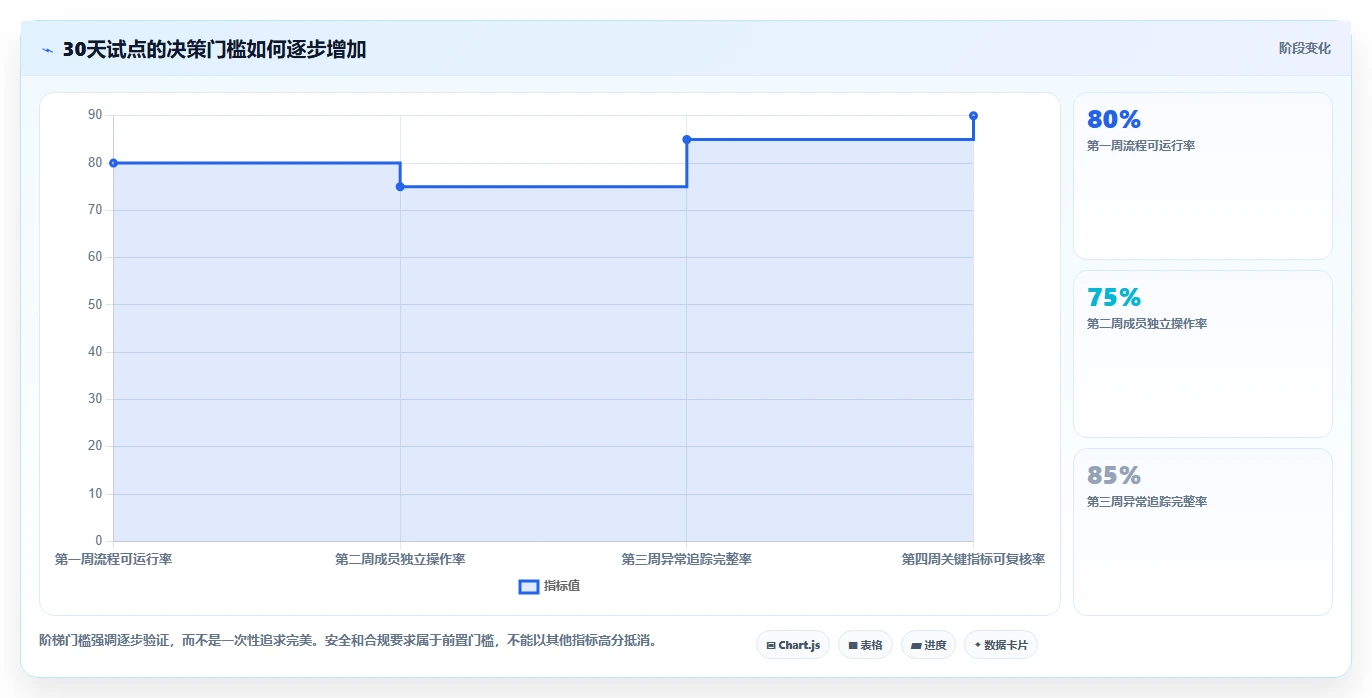Image resolution: width=1372 pixels, height=698 pixels.
Task: Click the blue 指标值 legend color box
Action: click(x=529, y=586)
